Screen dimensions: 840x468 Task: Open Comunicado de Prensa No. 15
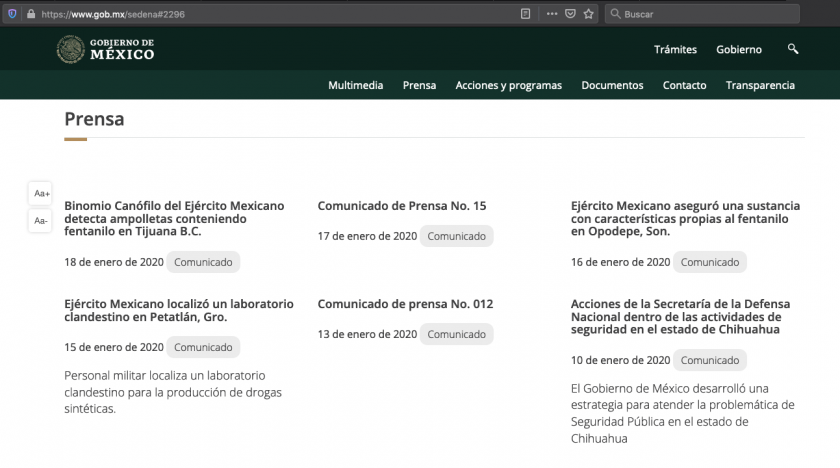pos(401,206)
